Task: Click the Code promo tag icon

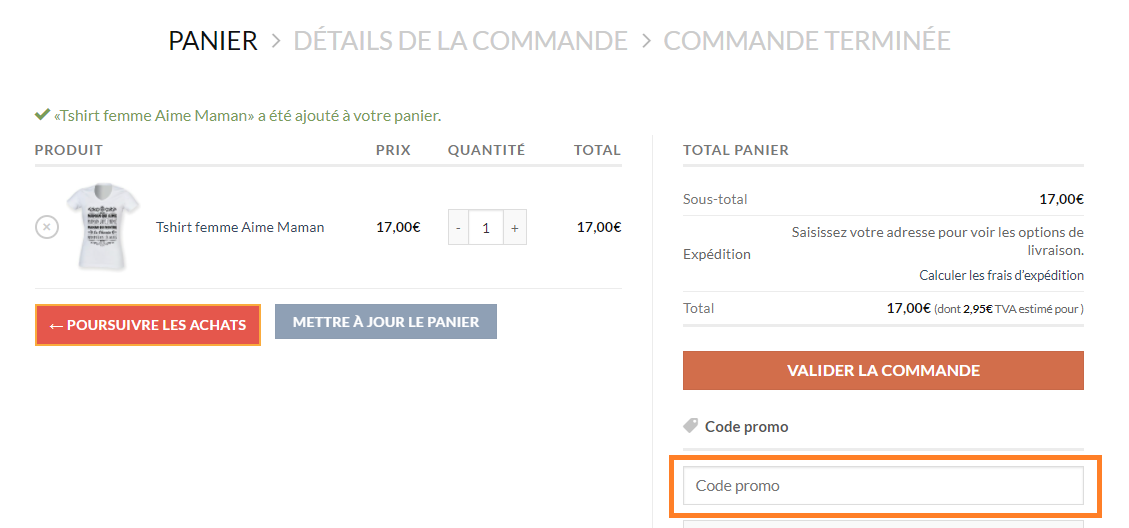Action: (x=691, y=426)
